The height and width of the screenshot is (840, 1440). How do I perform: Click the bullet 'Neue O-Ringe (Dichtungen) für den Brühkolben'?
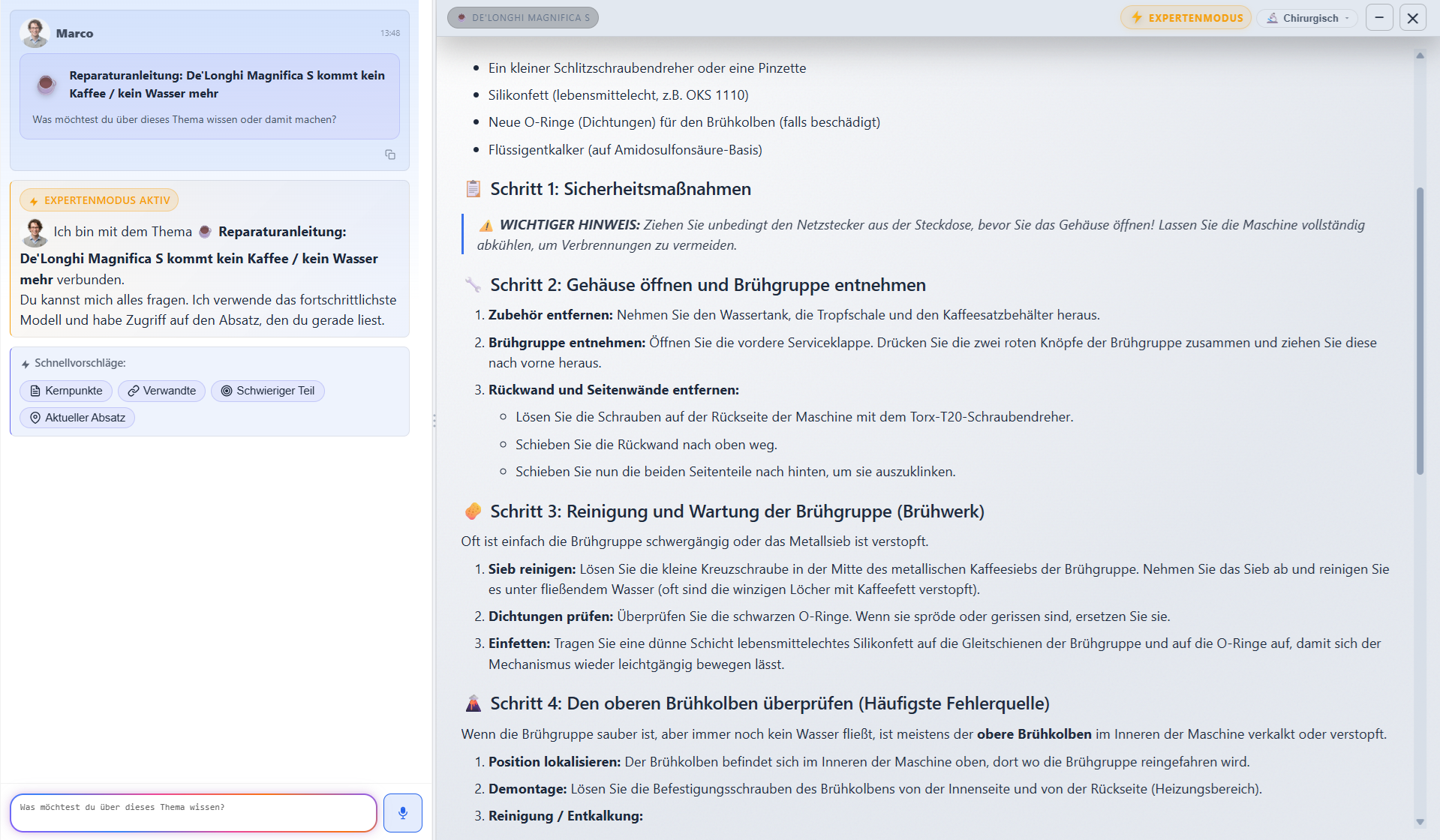[x=684, y=122]
